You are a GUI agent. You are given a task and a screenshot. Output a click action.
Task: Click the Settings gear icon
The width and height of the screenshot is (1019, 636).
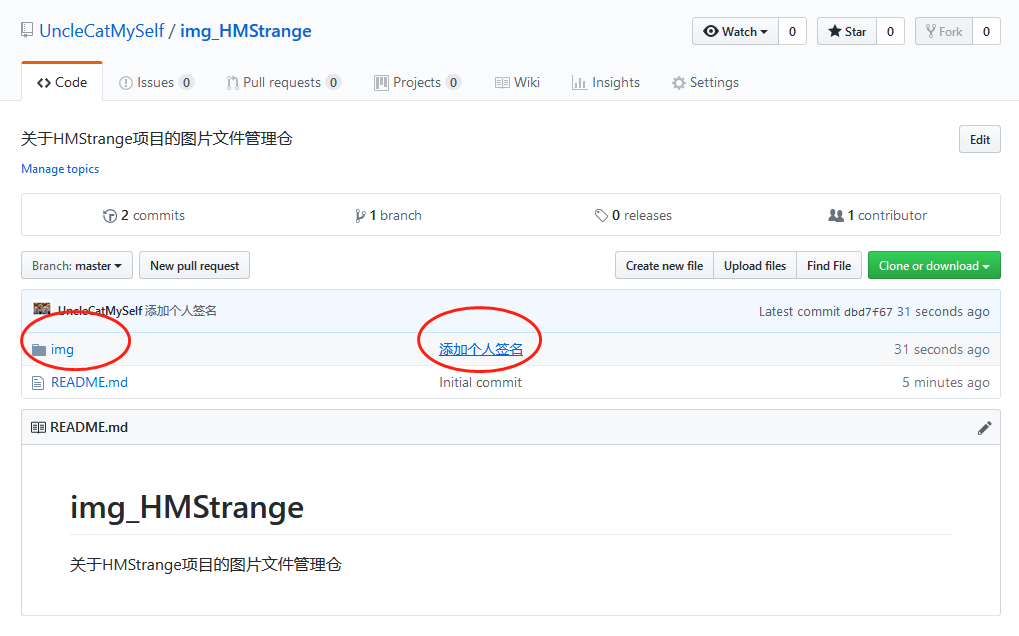point(678,83)
